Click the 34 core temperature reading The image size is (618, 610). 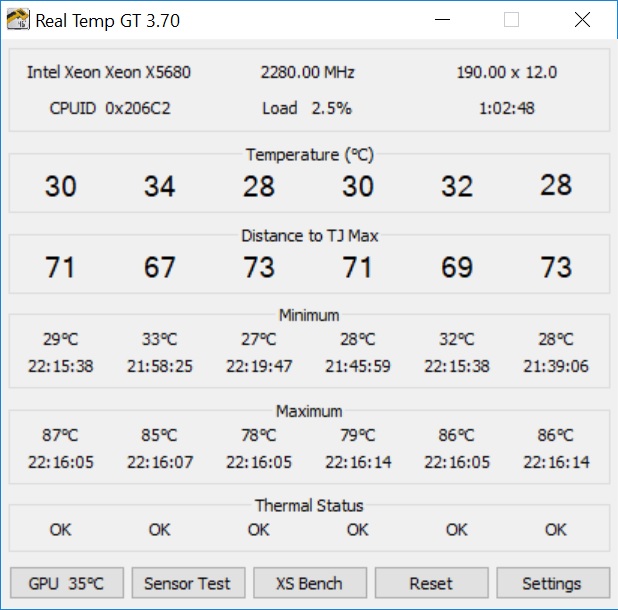click(x=159, y=187)
